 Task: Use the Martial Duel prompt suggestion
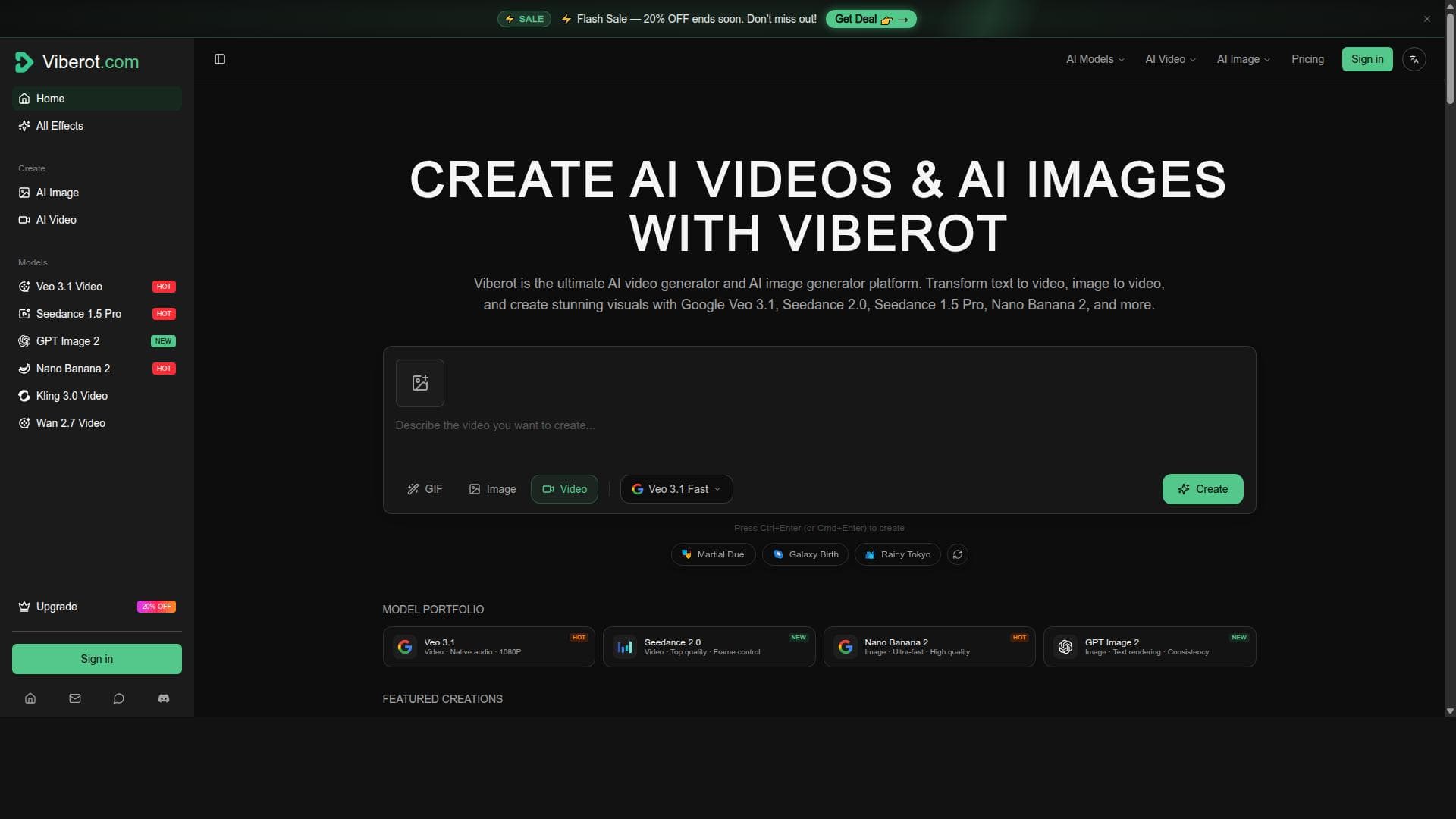tap(714, 554)
